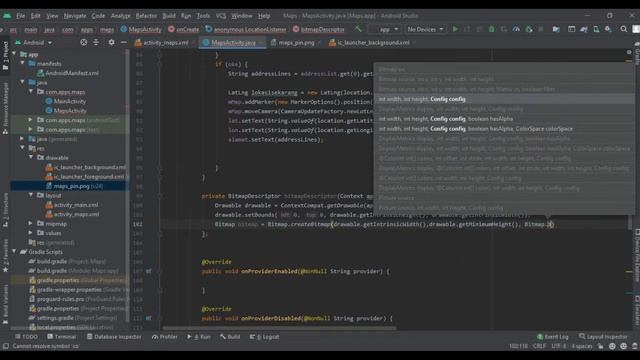Open the Favorites side tab
The width and height of the screenshot is (640, 360).
[5, 256]
